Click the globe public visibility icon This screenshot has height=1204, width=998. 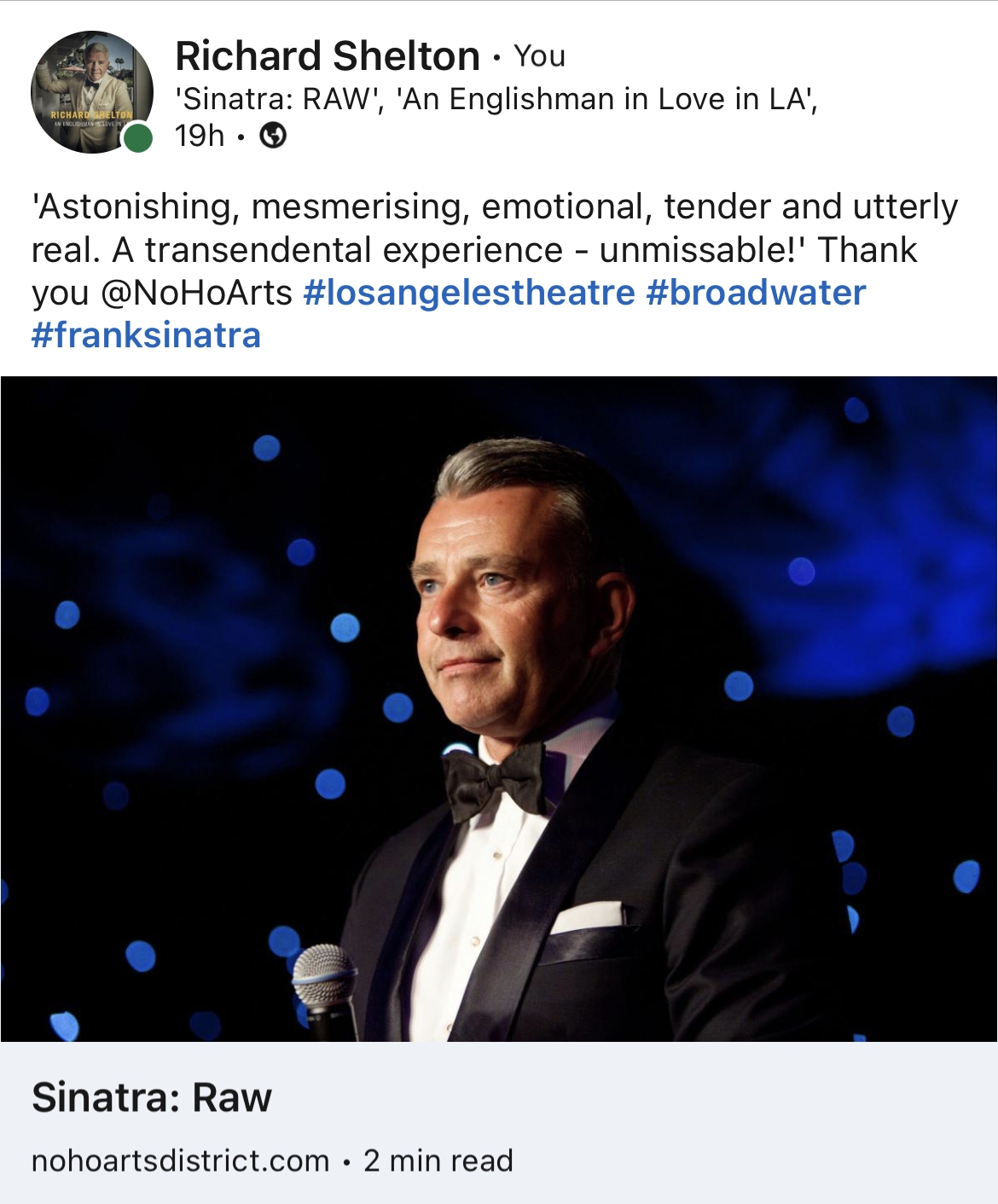pos(273,136)
